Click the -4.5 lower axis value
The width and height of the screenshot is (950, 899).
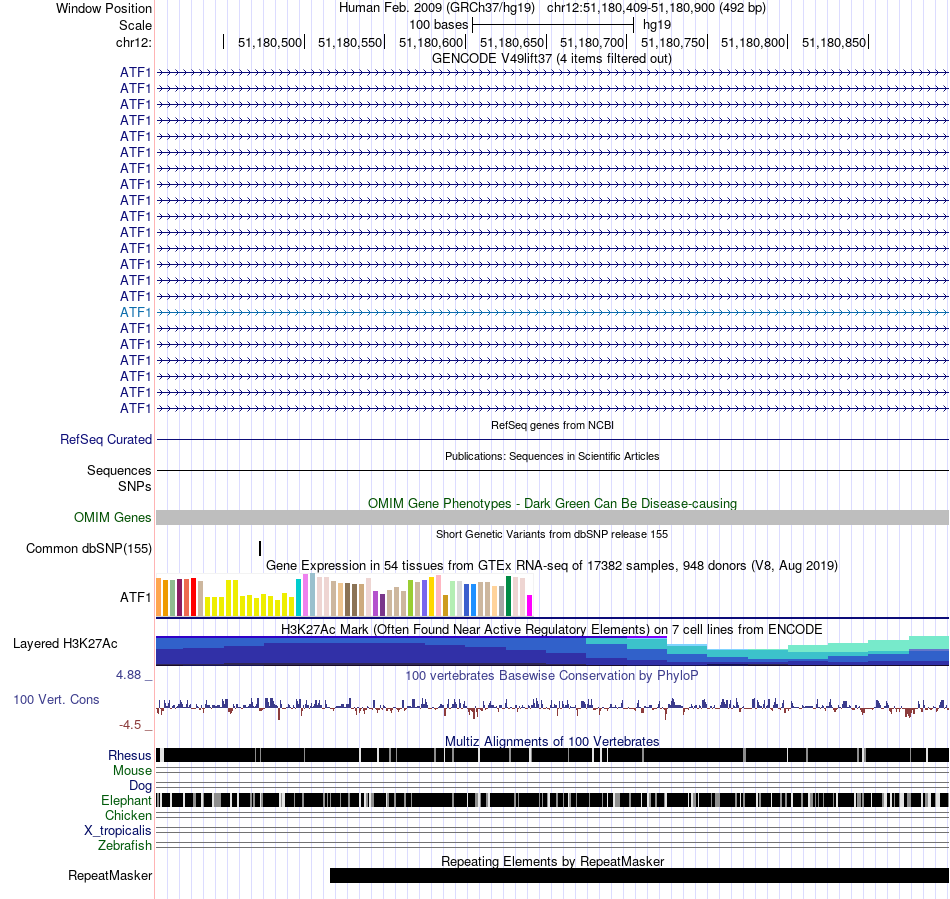point(130,725)
